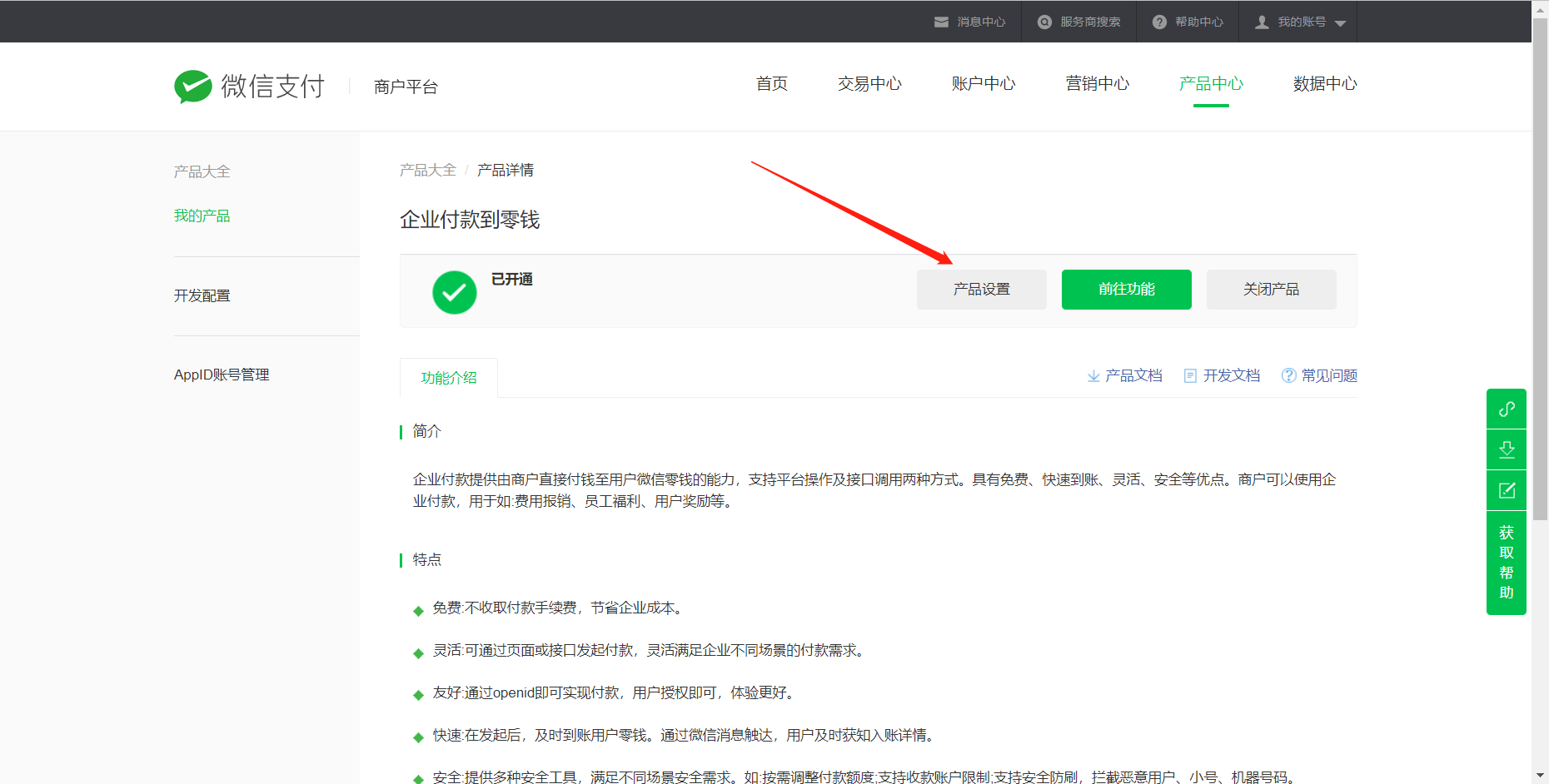Select 产品中心 in the navigation bar
Image resolution: width=1549 pixels, height=784 pixels.
1211,83
